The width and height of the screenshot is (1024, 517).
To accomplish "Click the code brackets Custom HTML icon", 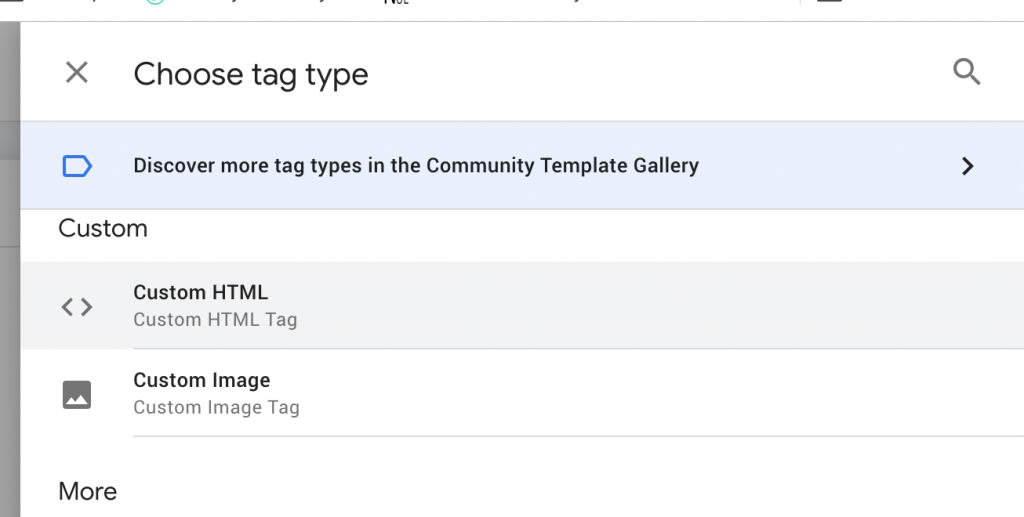I will [x=77, y=306].
